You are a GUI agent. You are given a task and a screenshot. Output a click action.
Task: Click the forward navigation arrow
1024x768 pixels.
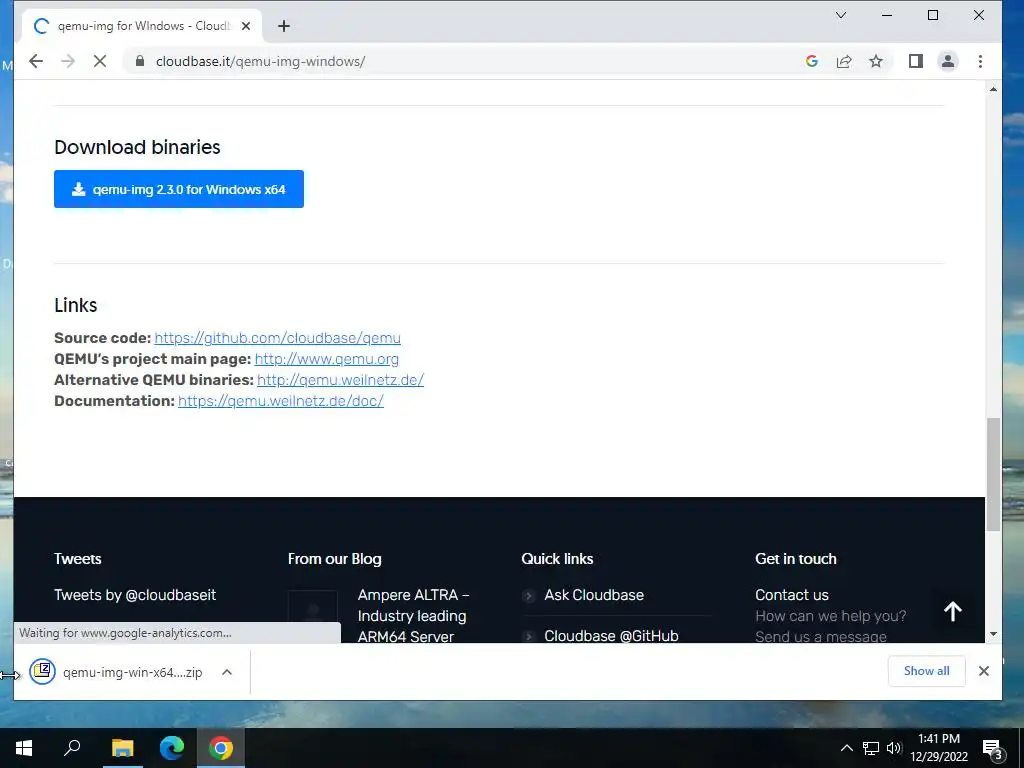(x=68, y=61)
